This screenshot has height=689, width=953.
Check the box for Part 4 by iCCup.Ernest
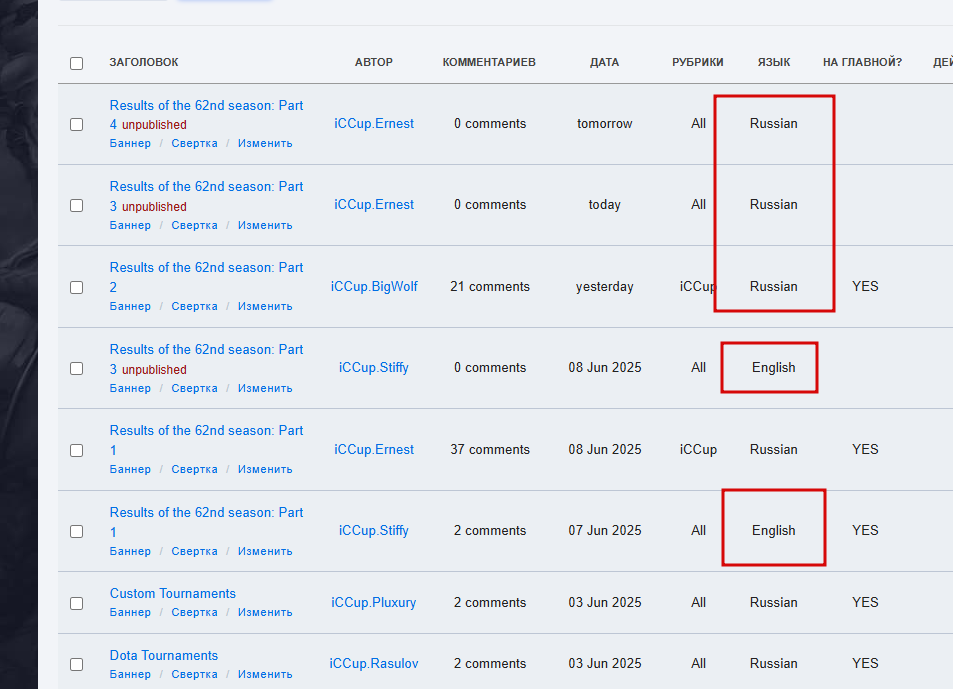coord(77,124)
